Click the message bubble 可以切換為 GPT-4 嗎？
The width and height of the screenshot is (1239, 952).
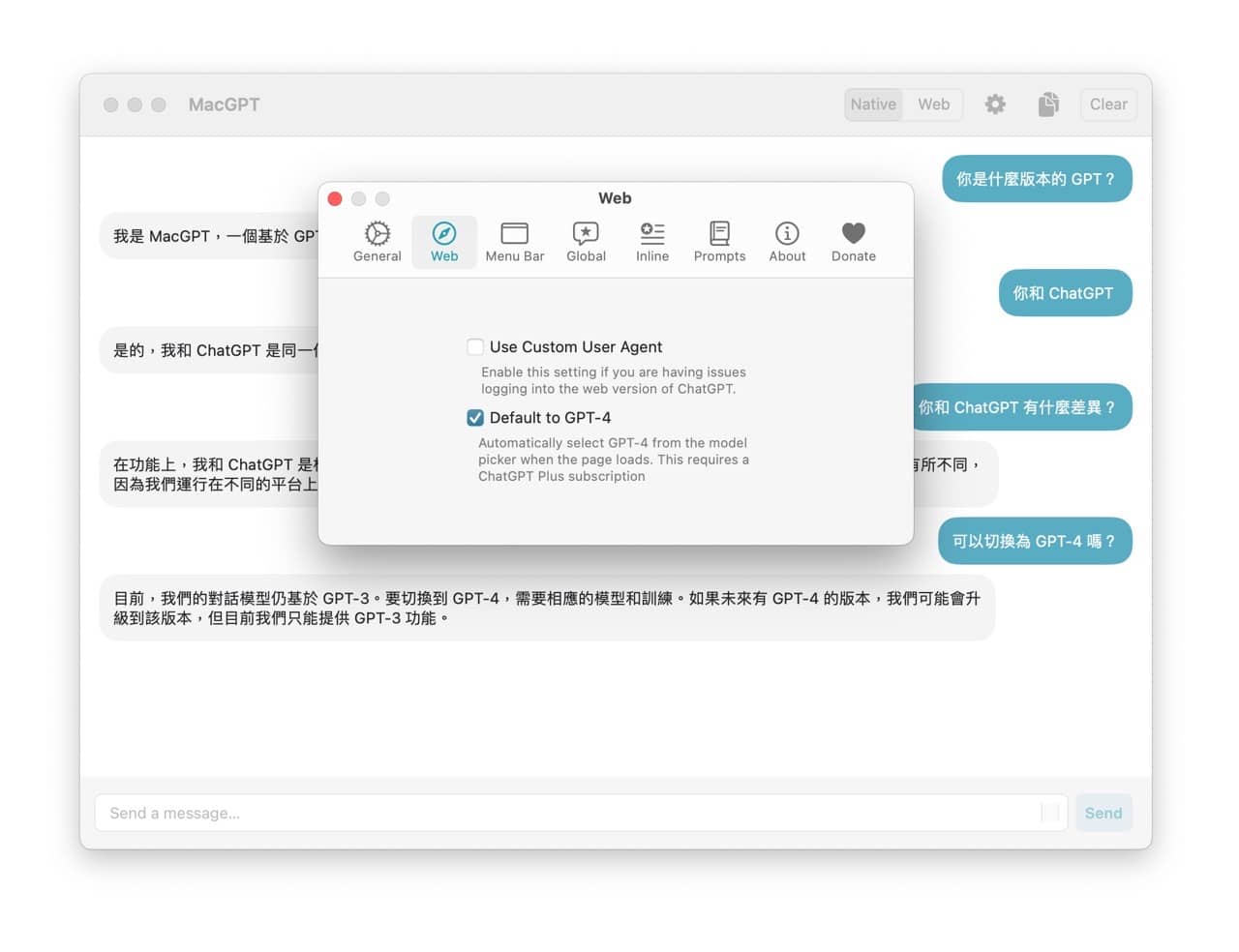tap(1035, 541)
